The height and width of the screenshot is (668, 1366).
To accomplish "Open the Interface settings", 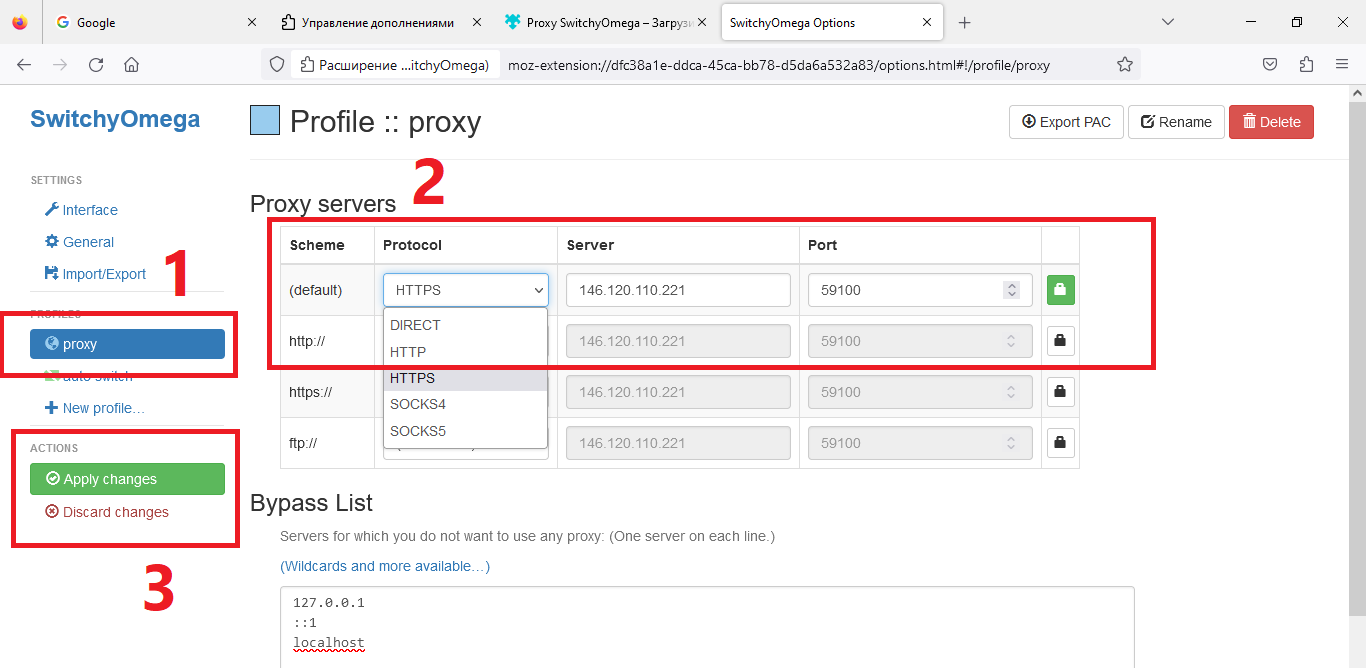I will pos(81,210).
